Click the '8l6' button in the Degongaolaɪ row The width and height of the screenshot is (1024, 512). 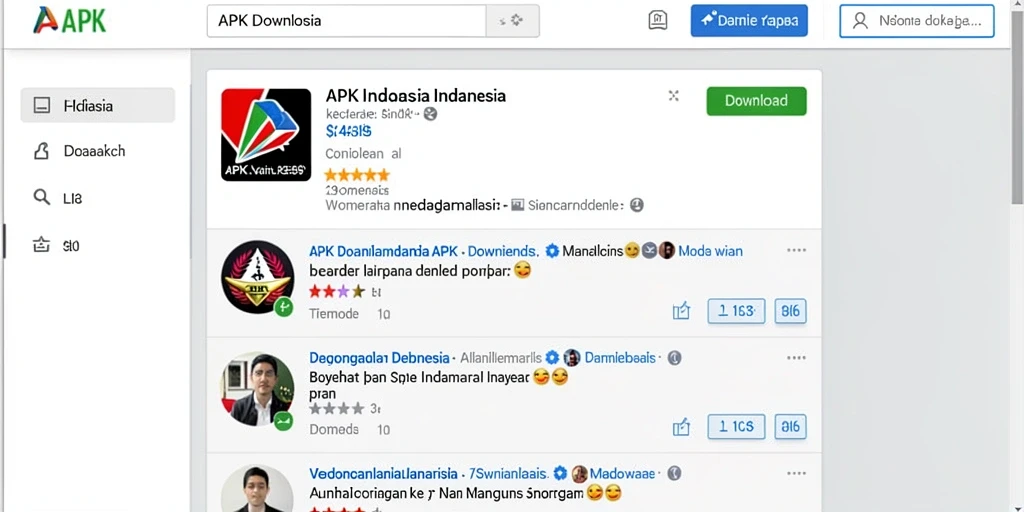[x=790, y=427]
